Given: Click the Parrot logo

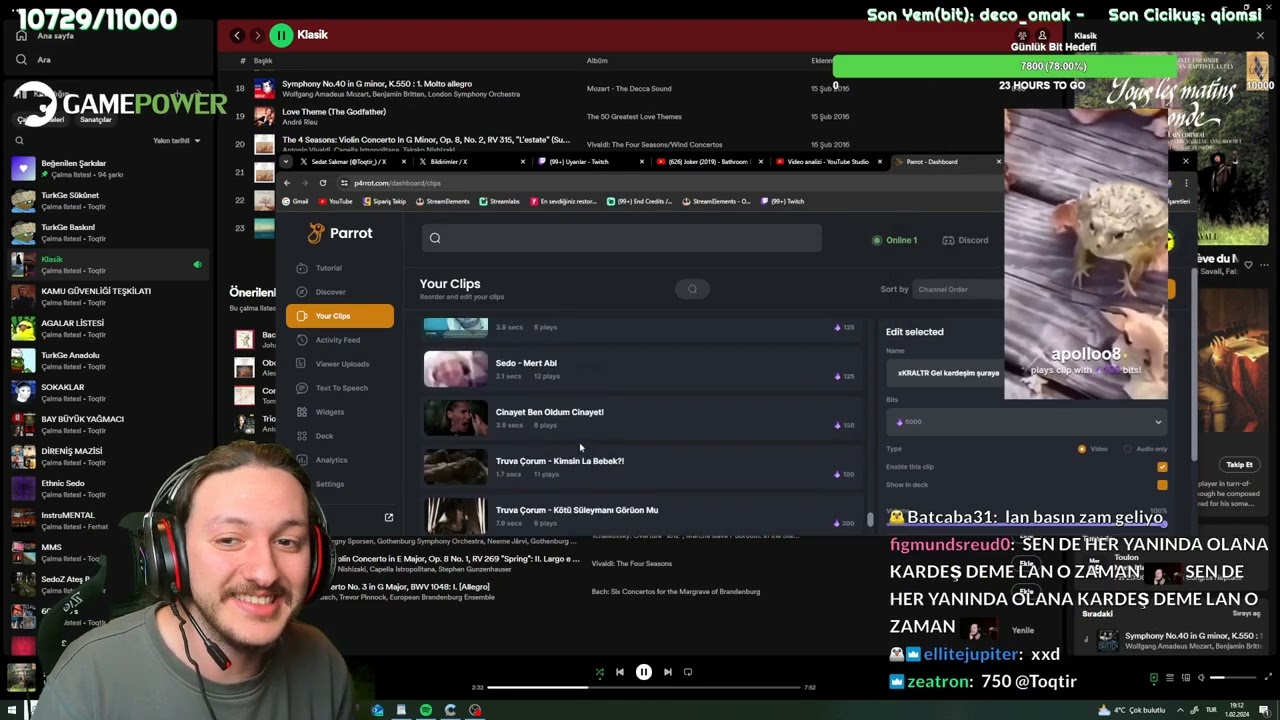Looking at the screenshot, I should click(340, 233).
